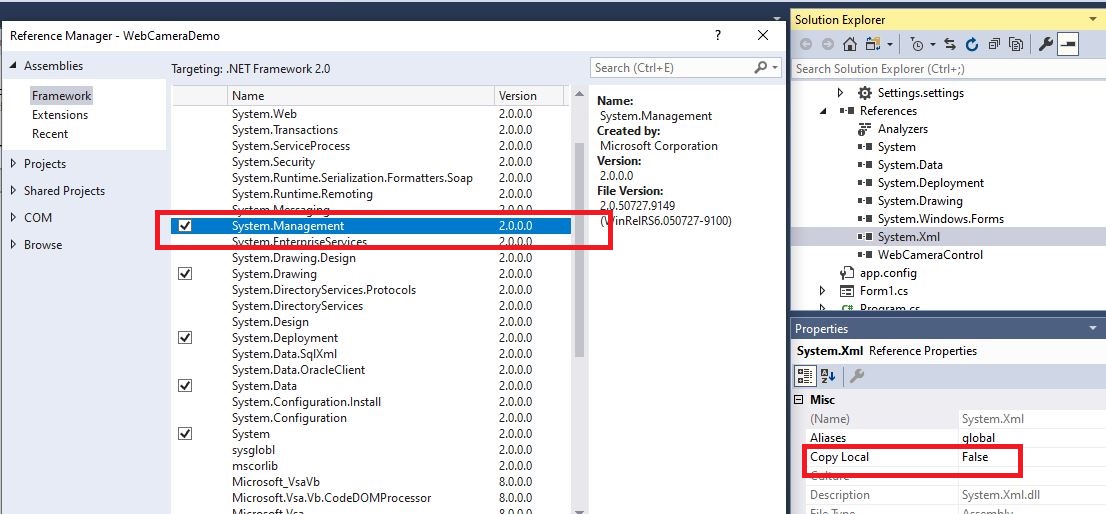Click the Categorized view icon in Properties panel

[x=805, y=376]
